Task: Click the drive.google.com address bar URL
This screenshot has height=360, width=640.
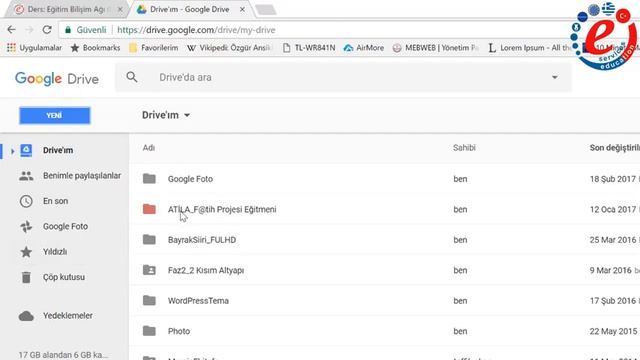Action: [x=196, y=30]
